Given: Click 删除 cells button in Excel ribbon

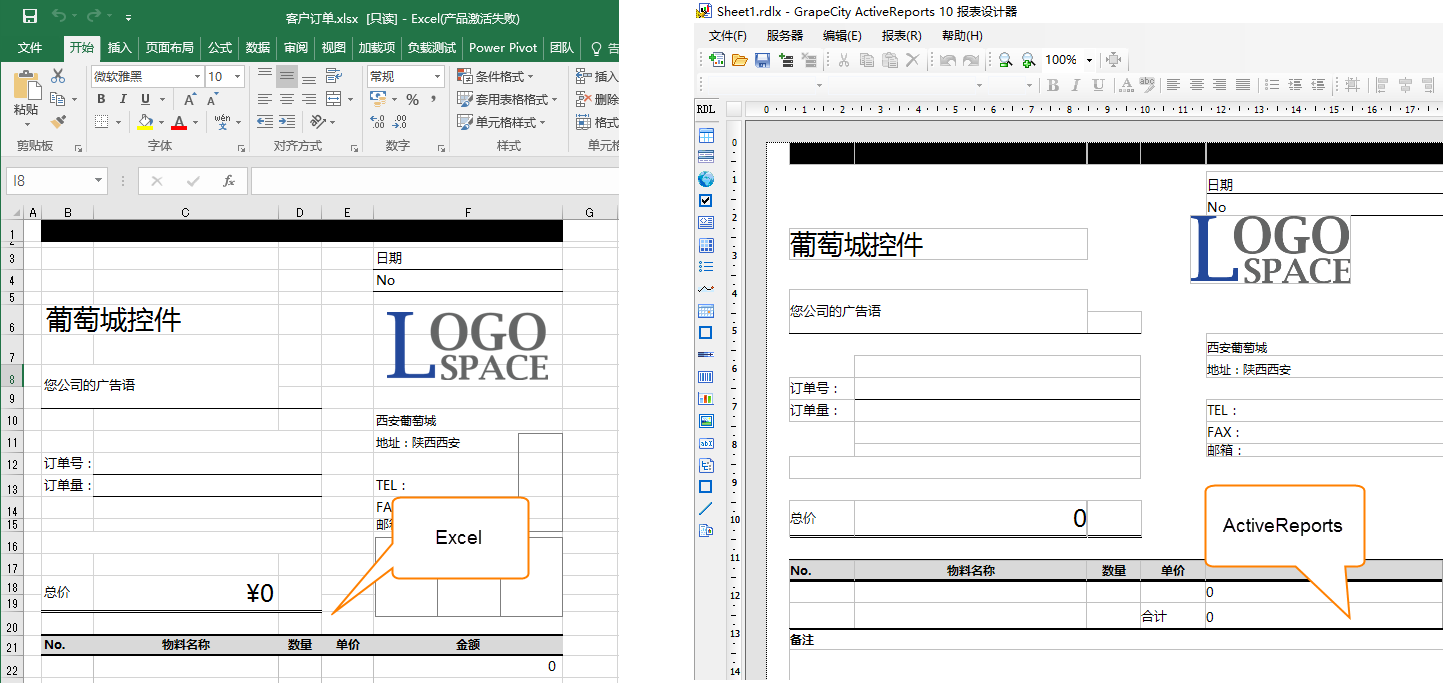Looking at the screenshot, I should pyautogui.click(x=597, y=99).
